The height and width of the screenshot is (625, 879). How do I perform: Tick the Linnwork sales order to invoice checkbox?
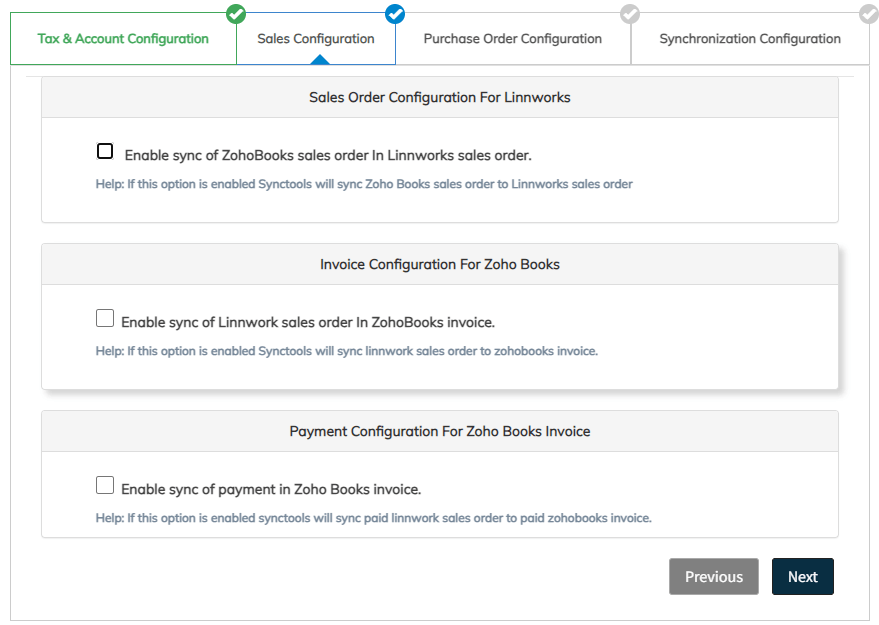point(105,319)
